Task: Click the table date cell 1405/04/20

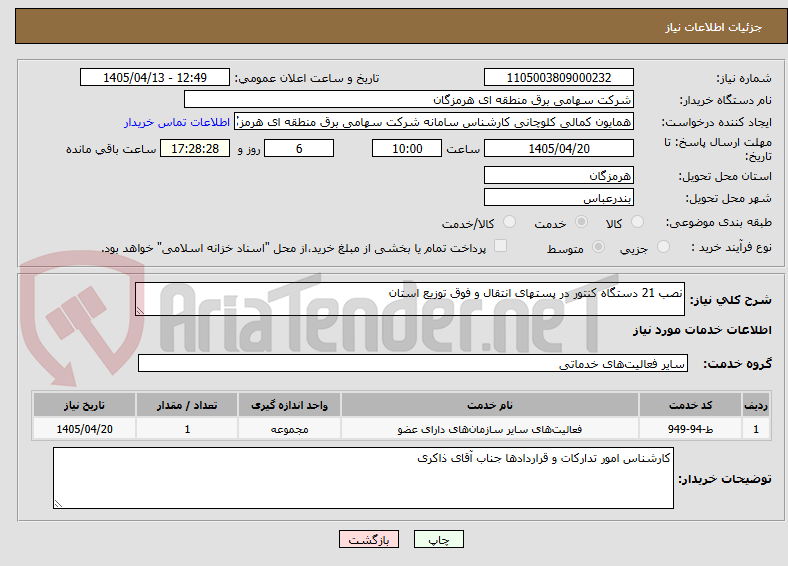Action: pyautogui.click(x=84, y=429)
